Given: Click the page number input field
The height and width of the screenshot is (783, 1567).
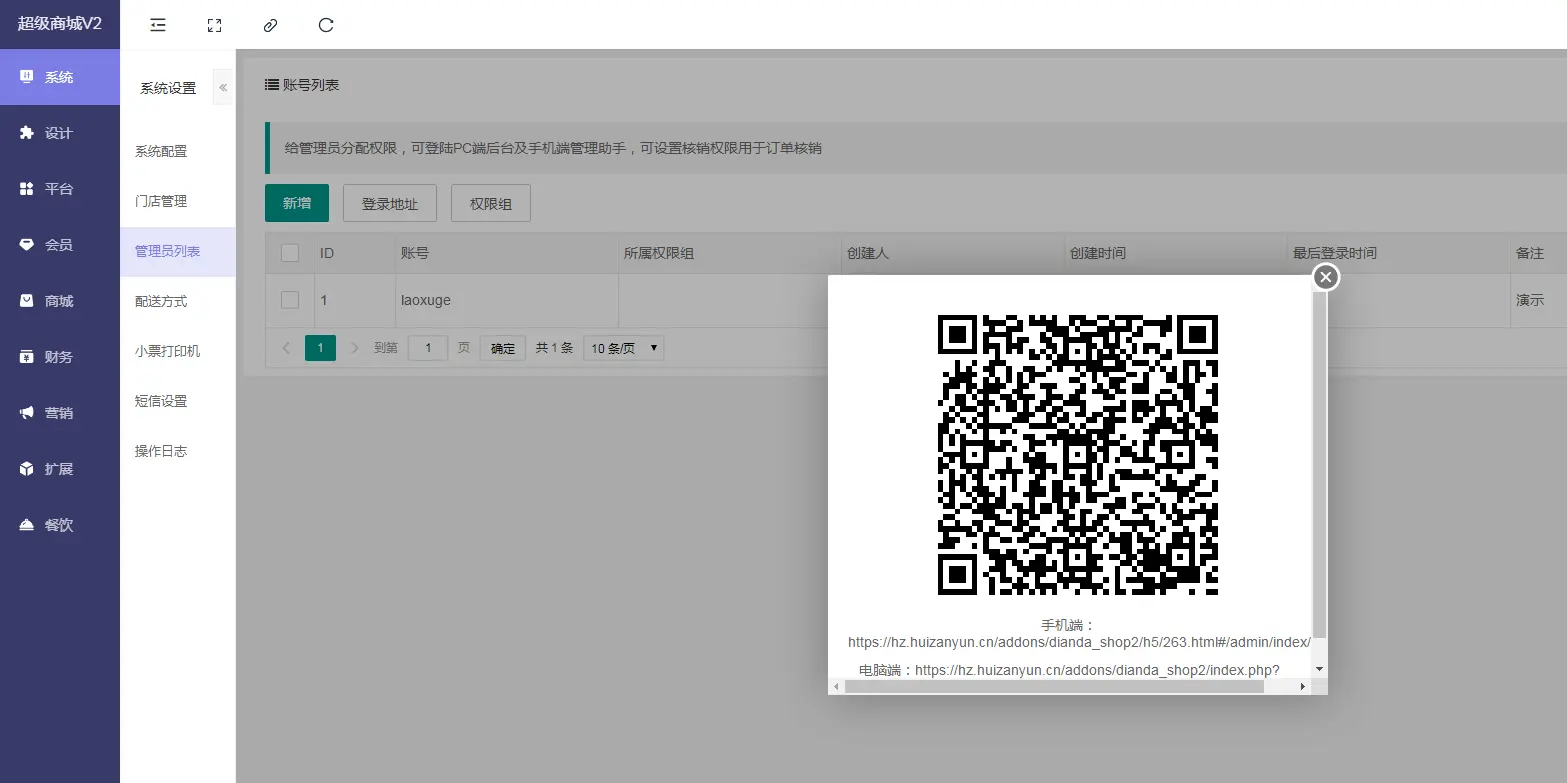Looking at the screenshot, I should (x=429, y=348).
